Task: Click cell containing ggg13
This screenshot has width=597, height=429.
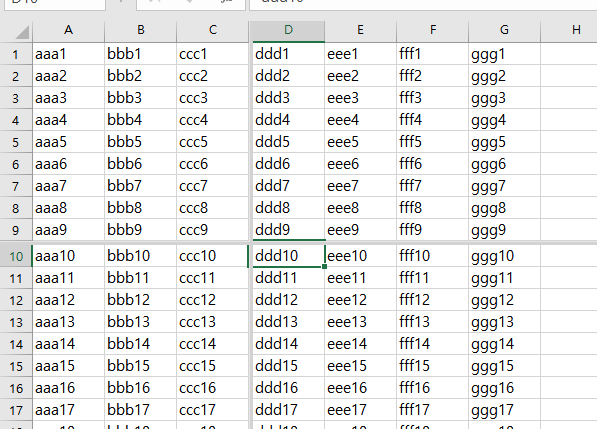Action: click(x=504, y=322)
